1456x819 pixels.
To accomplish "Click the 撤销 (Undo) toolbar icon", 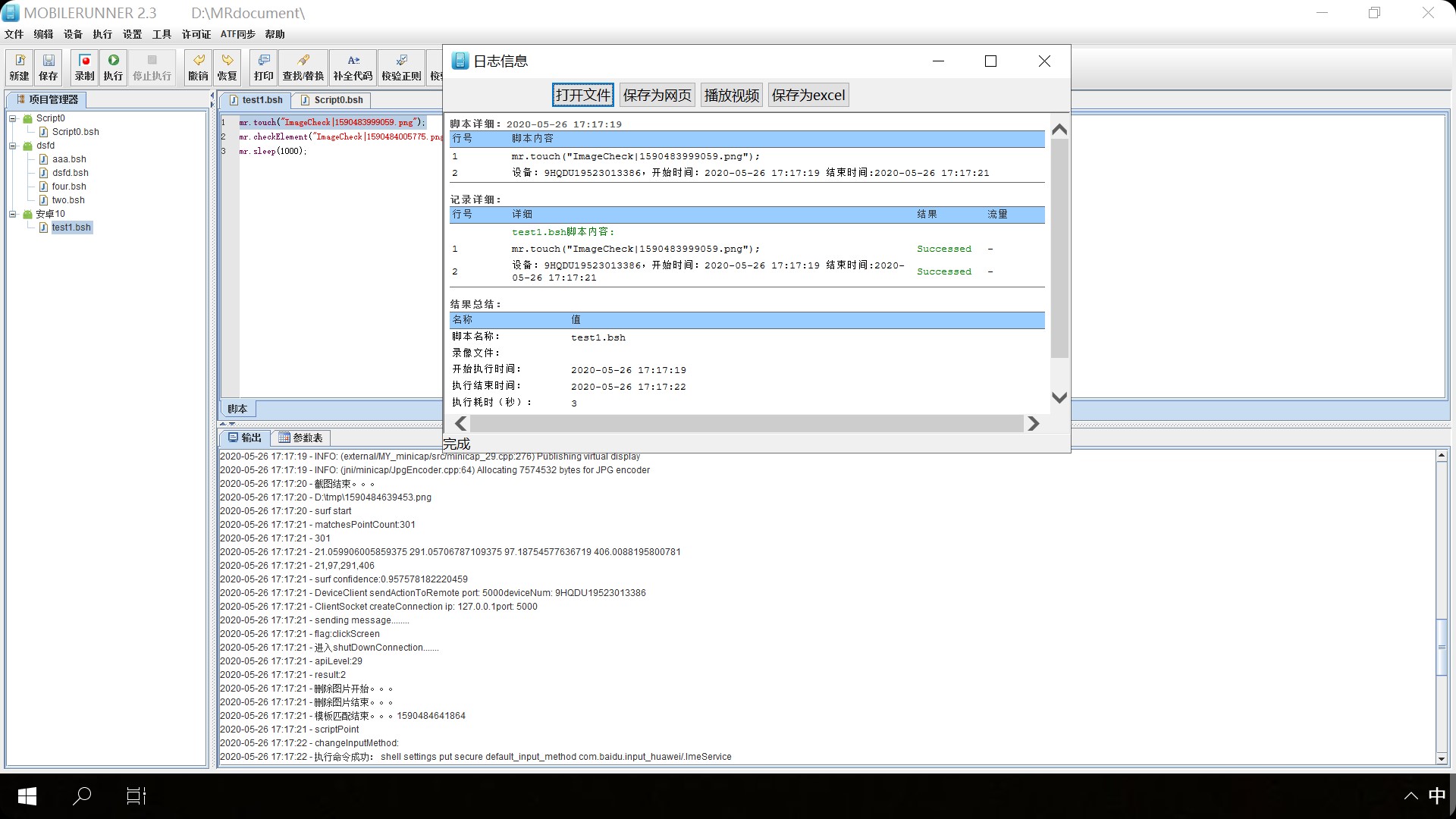I will click(x=198, y=67).
